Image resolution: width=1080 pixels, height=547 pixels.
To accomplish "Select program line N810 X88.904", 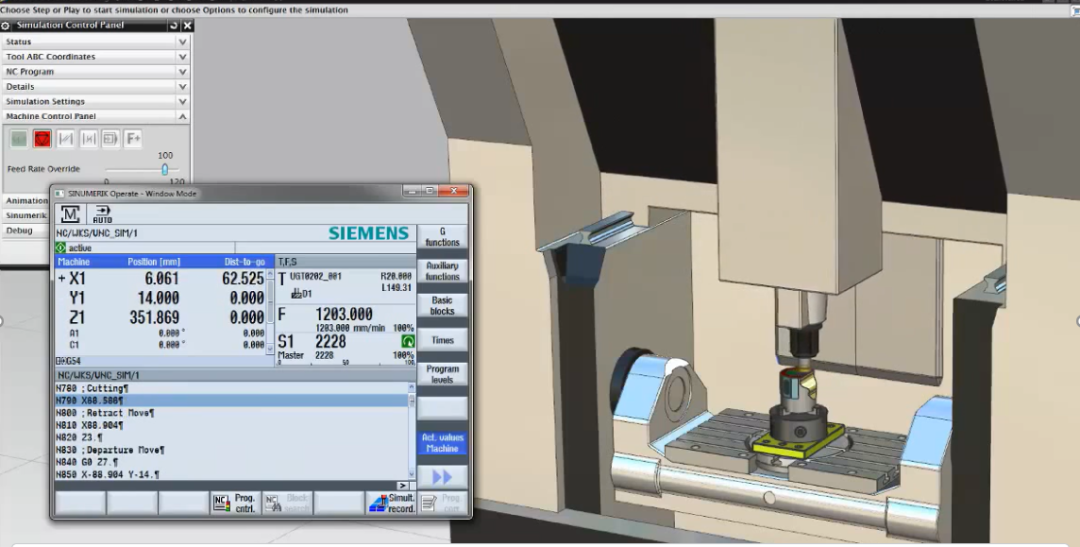I will (231, 425).
